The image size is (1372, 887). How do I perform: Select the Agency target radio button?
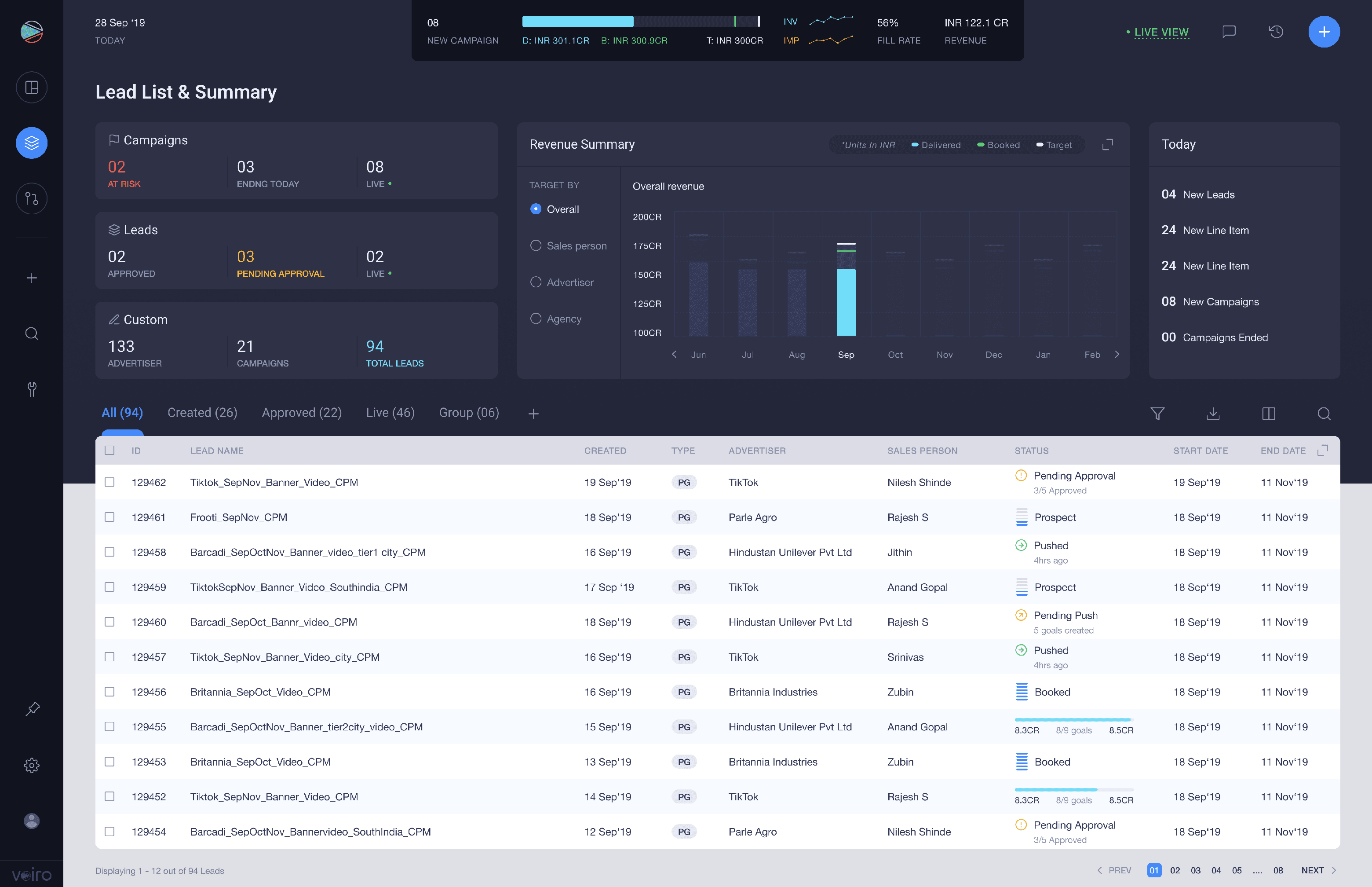pos(536,319)
